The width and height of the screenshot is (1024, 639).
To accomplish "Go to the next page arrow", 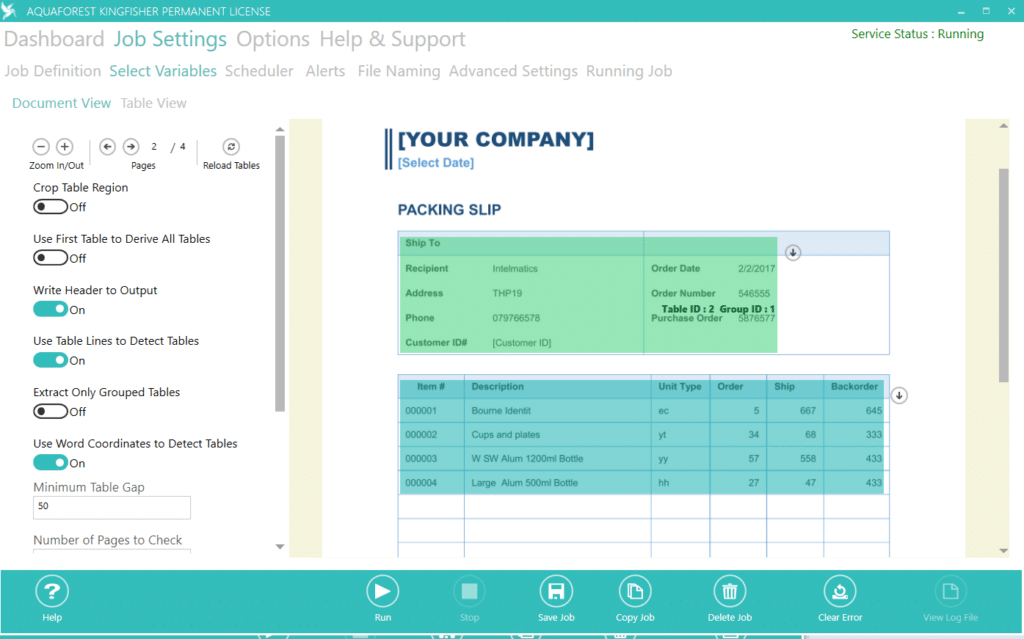I will [x=131, y=146].
